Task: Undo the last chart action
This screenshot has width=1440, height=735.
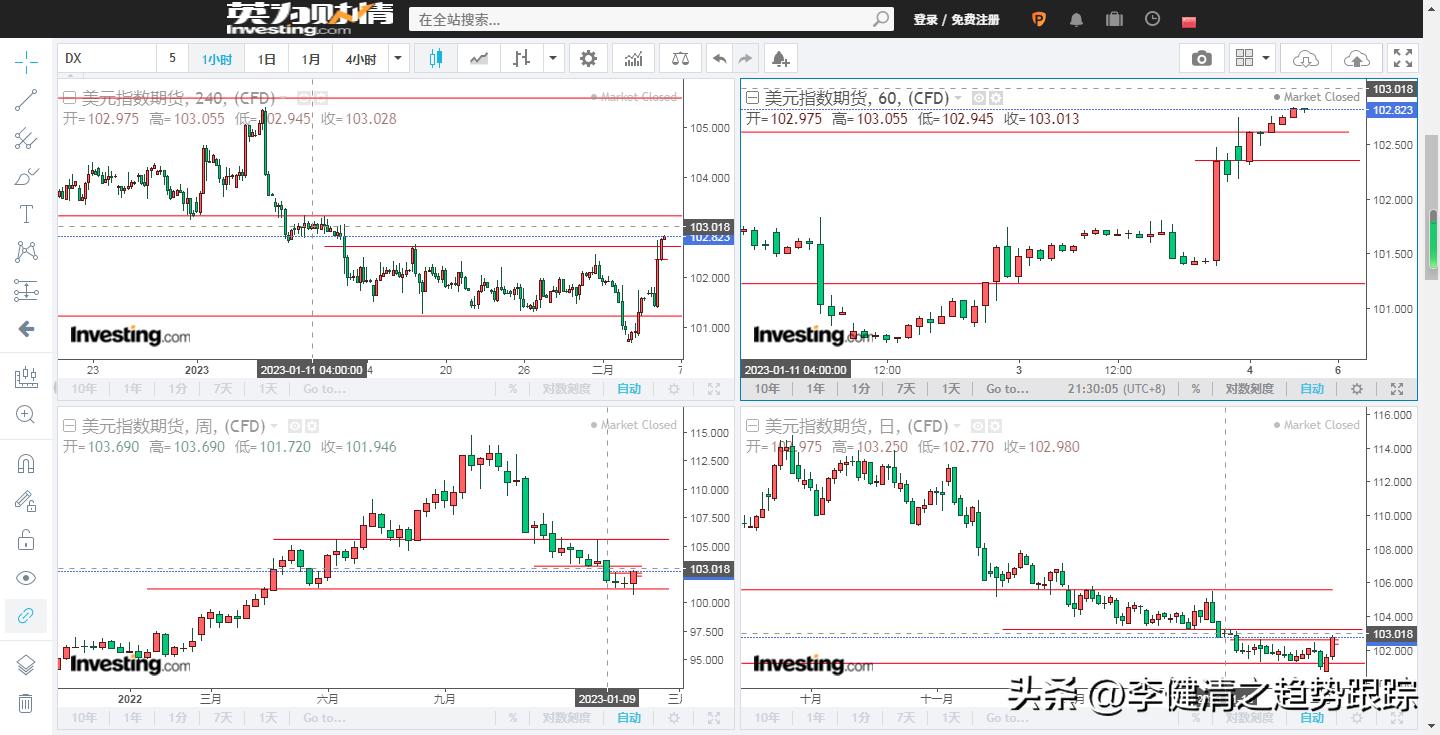Action: (719, 59)
